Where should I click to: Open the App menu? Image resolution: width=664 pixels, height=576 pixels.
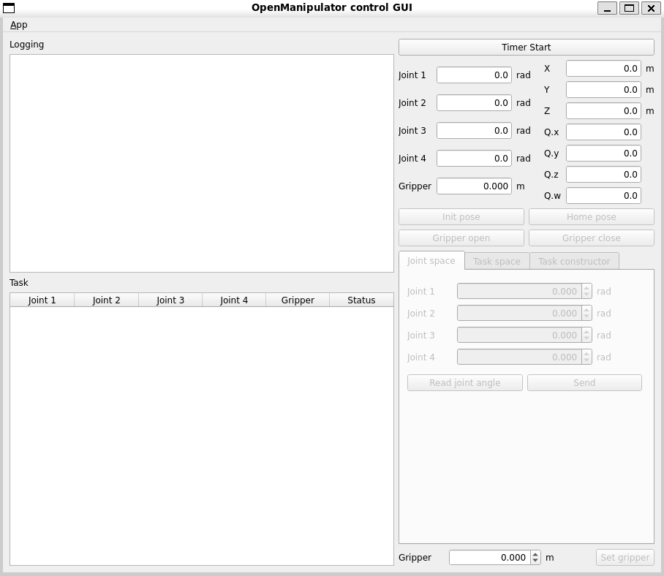[19, 24]
